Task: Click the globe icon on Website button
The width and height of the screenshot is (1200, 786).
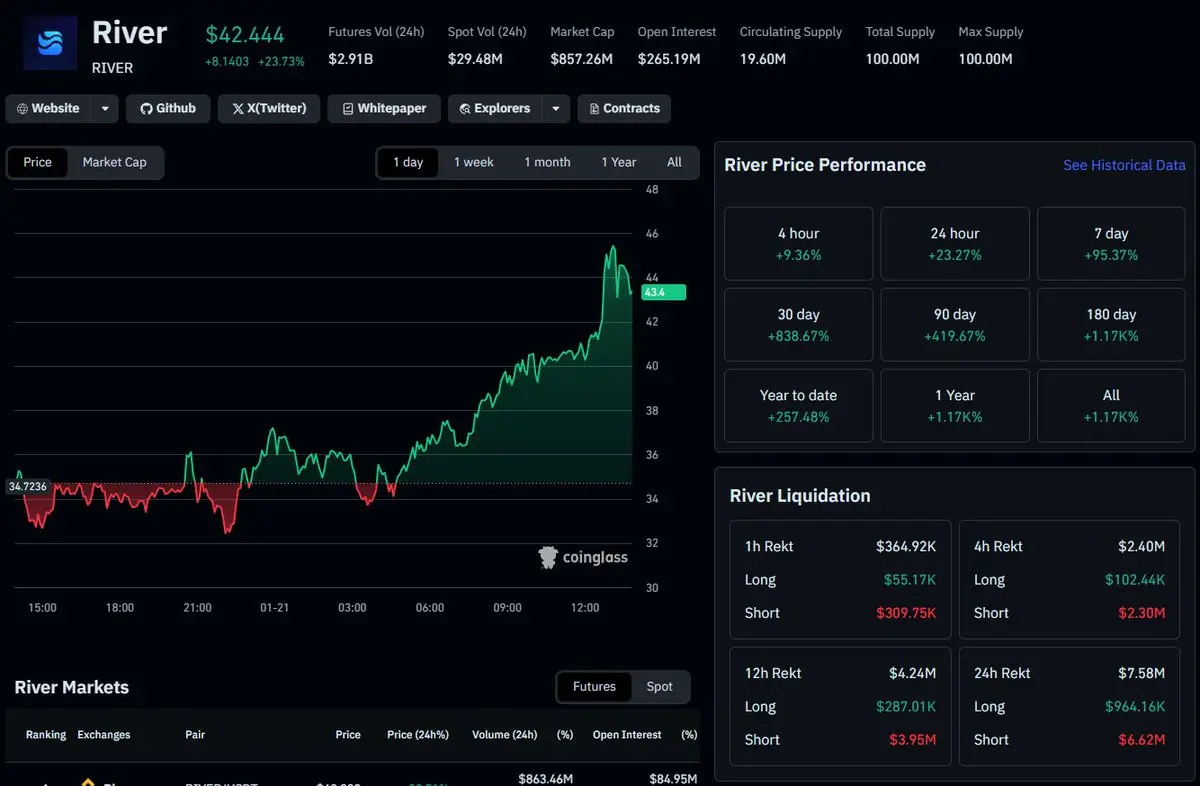Action: coord(22,109)
